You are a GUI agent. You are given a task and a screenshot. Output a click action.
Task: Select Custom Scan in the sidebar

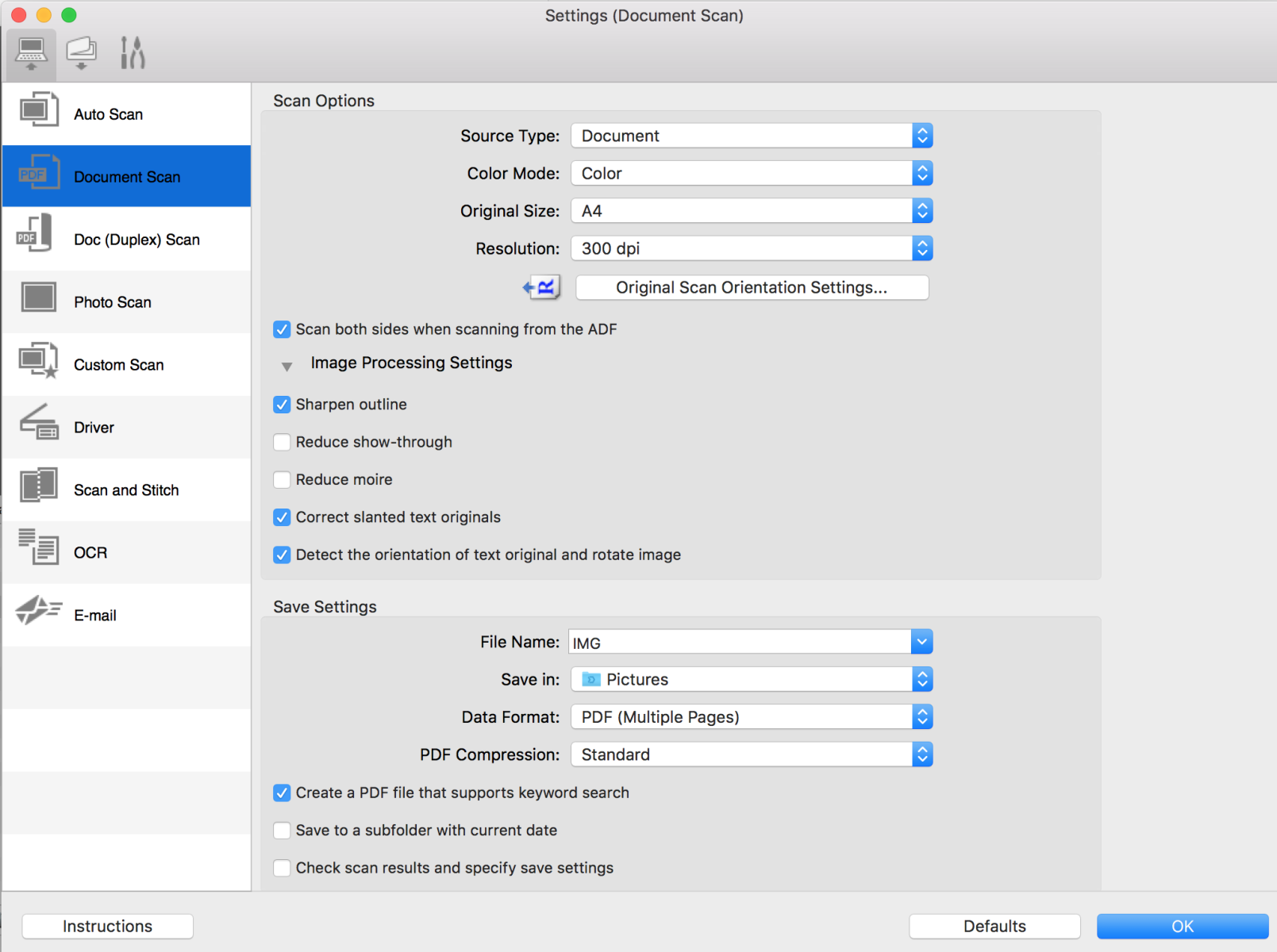click(x=126, y=364)
